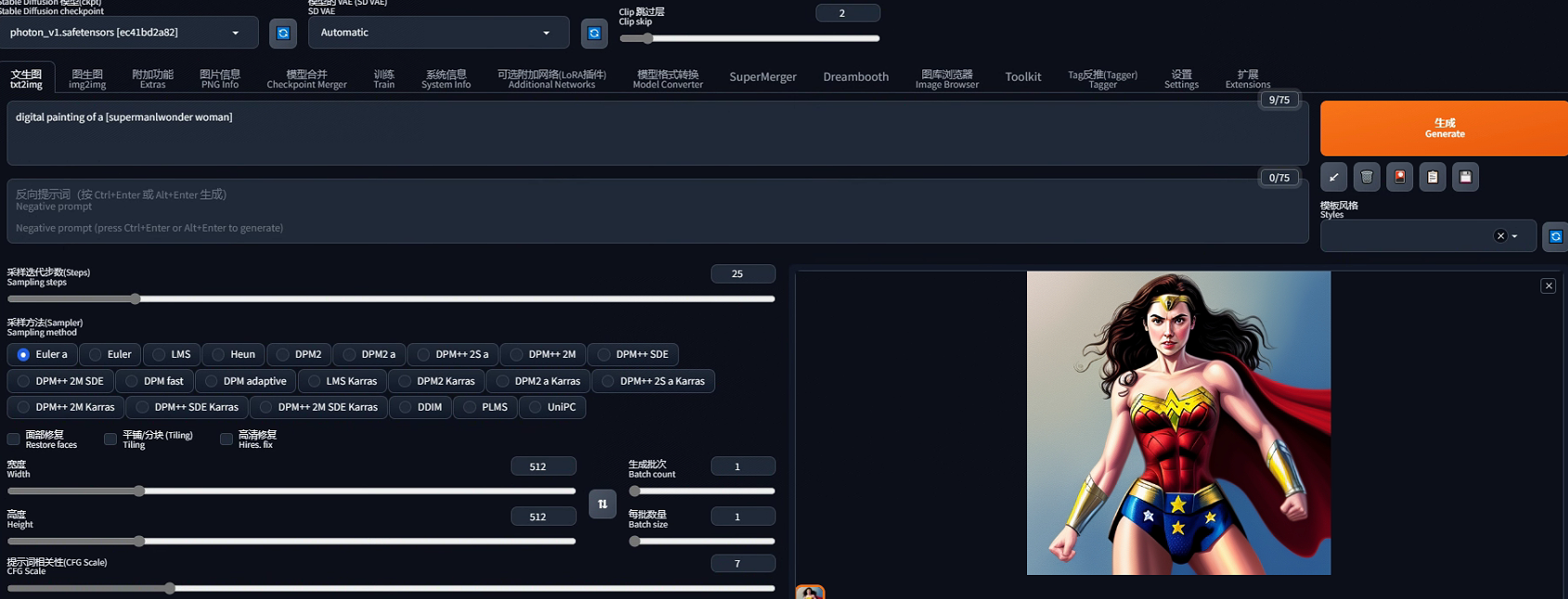Adjust the Width slider
This screenshot has width=1568, height=599.
[x=291, y=491]
